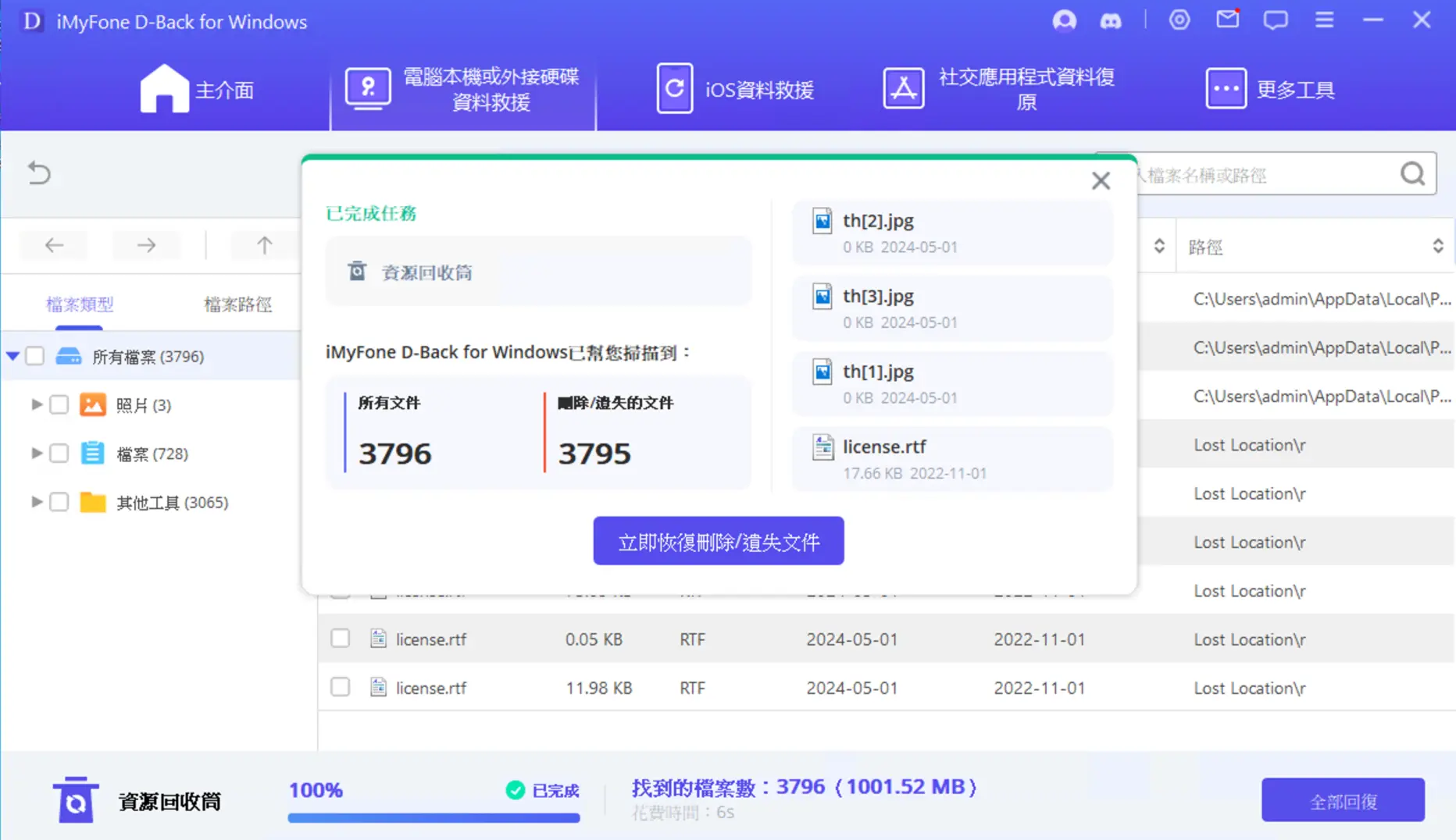Navigate forward with the right arrow

click(x=146, y=245)
